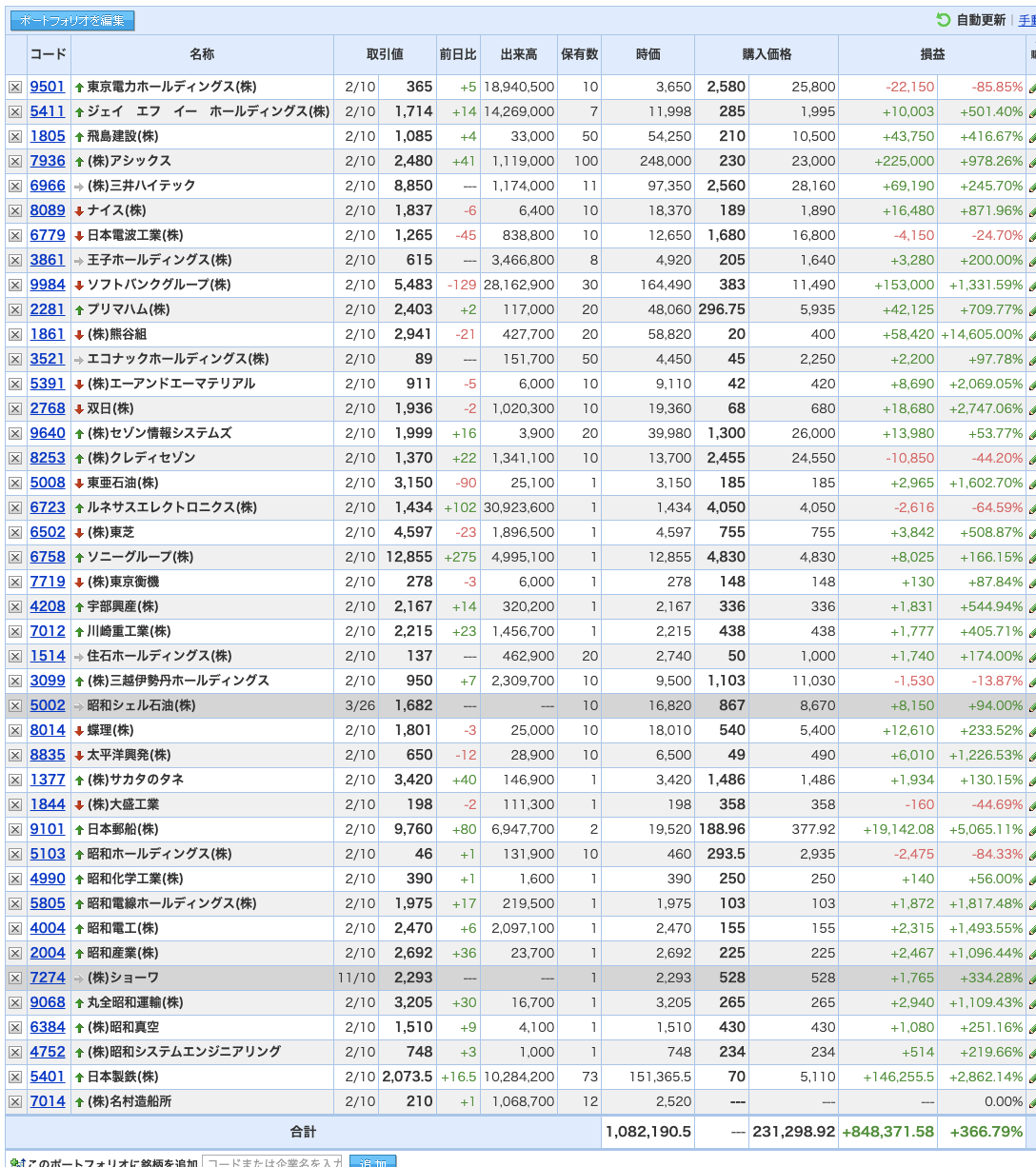Screen dimensions: 1036x1167
Task: Follow the 9640 stock code link
Action: coord(48,433)
